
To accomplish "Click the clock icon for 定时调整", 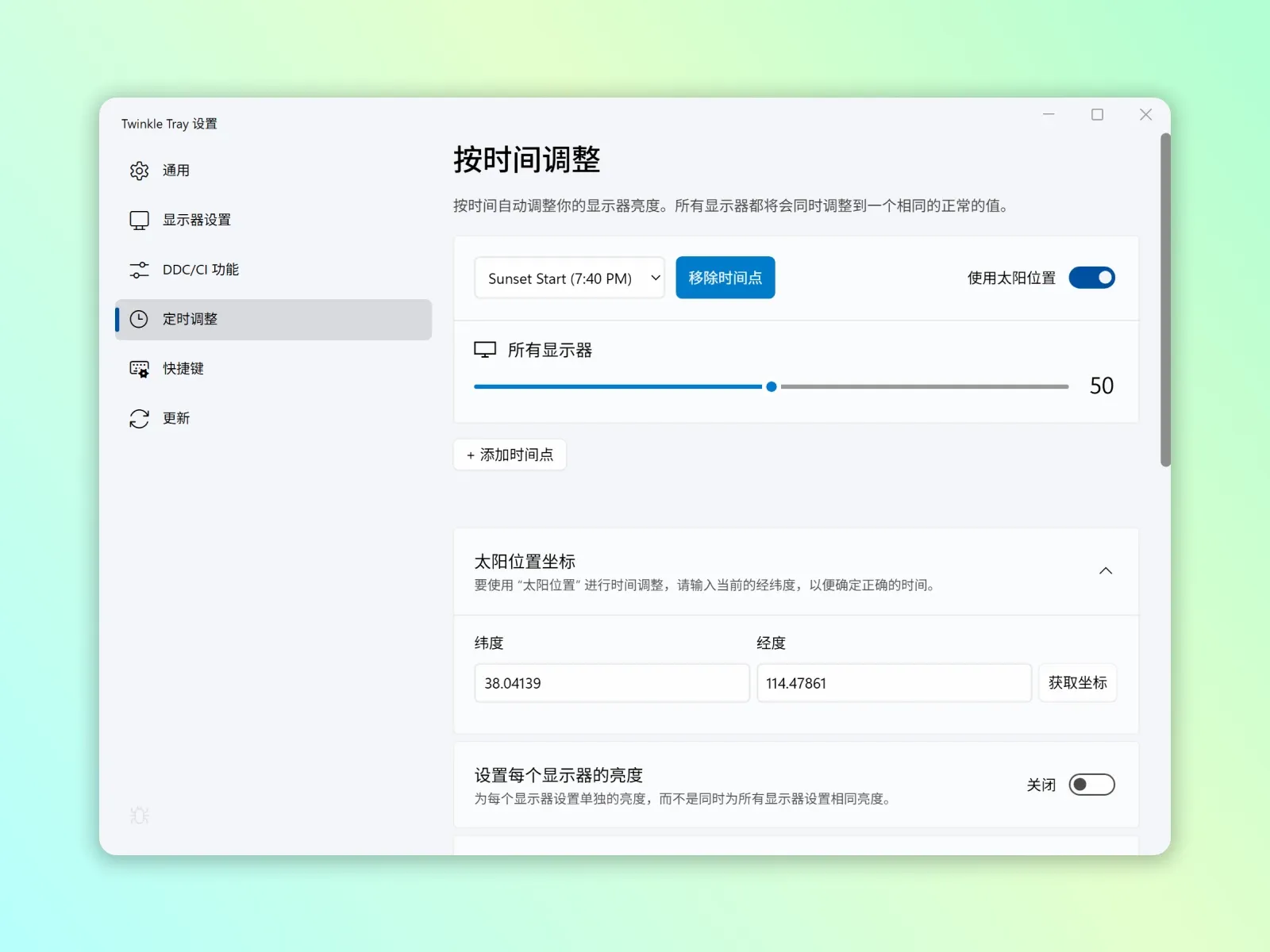I will point(139,319).
